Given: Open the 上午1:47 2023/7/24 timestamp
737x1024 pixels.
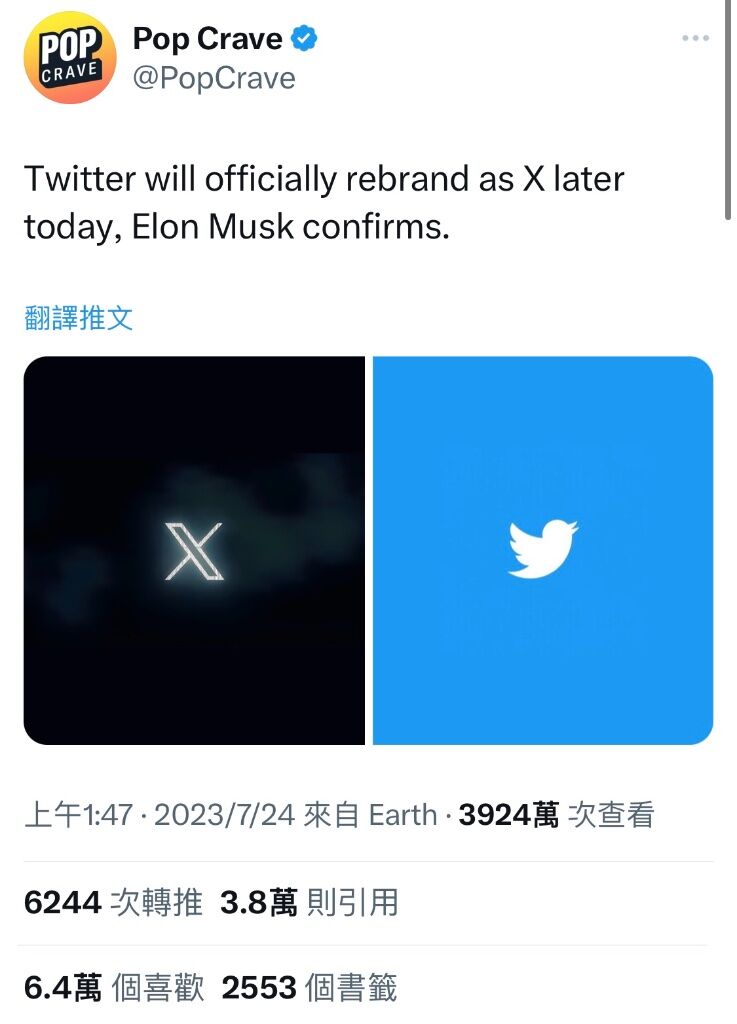Looking at the screenshot, I should (159, 815).
